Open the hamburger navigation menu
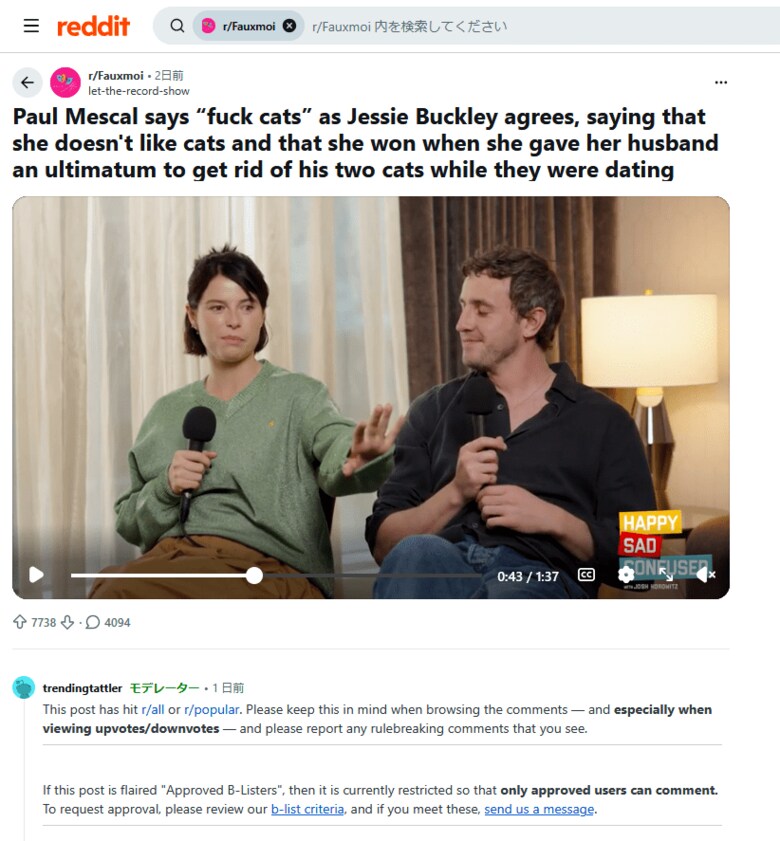This screenshot has height=841, width=780. [x=31, y=25]
